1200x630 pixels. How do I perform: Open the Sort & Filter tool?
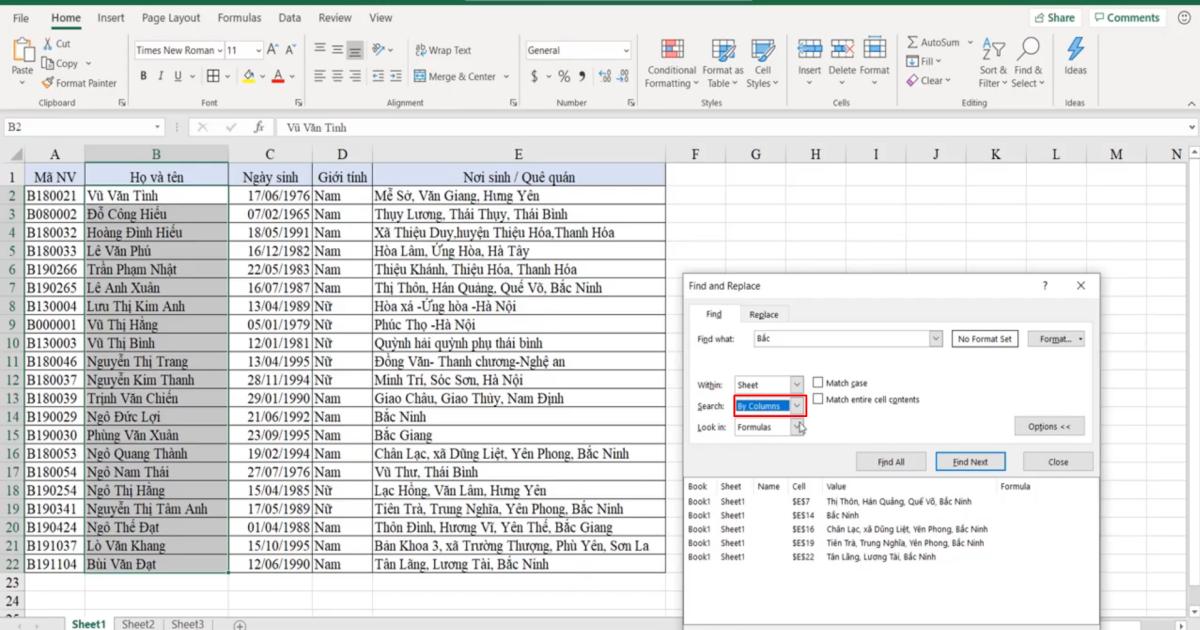coord(993,50)
